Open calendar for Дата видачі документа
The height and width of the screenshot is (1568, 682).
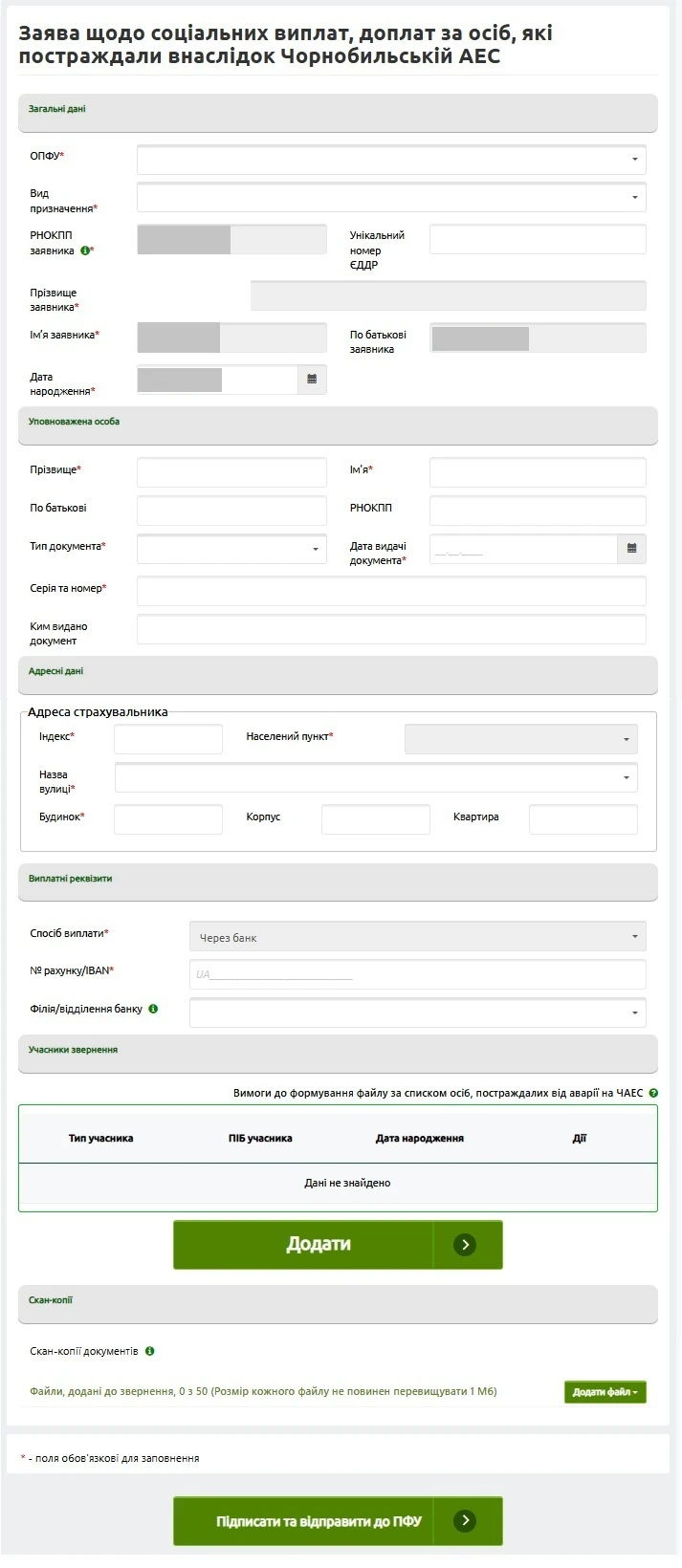pos(631,549)
